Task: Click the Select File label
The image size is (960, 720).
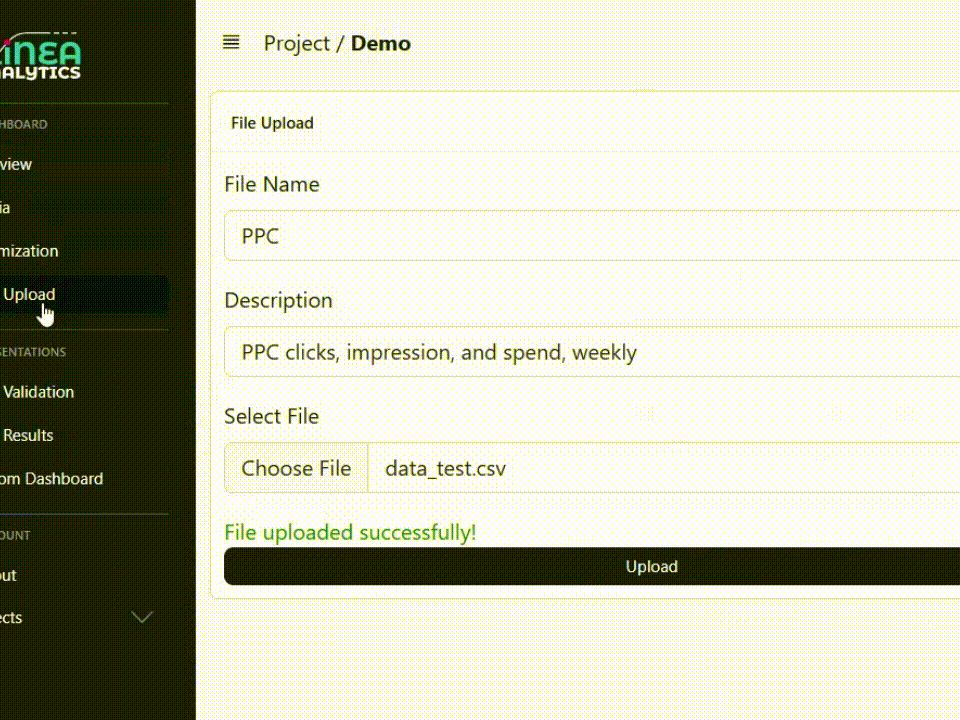Action: (271, 416)
